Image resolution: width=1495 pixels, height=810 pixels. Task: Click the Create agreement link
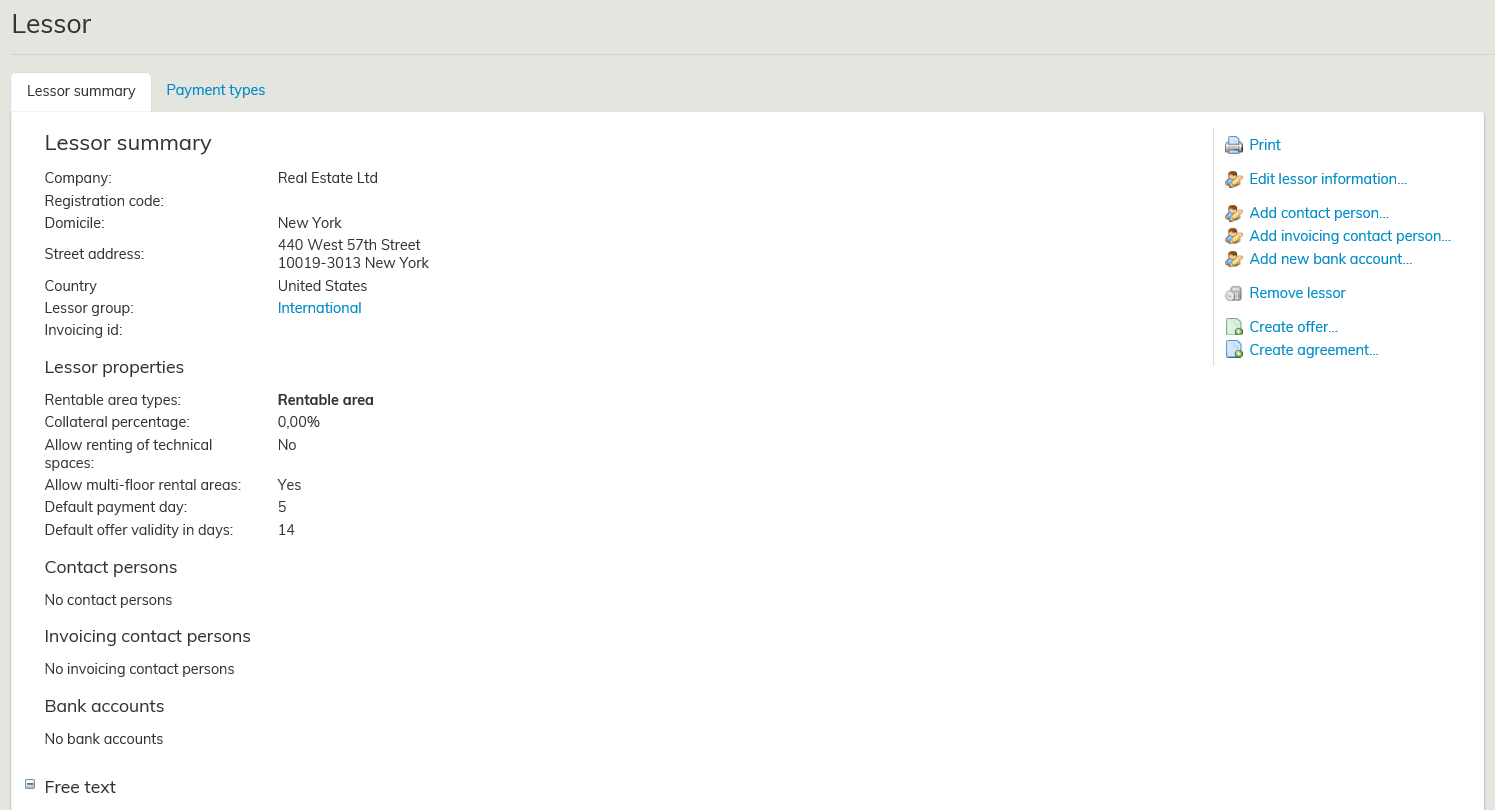(x=1313, y=350)
